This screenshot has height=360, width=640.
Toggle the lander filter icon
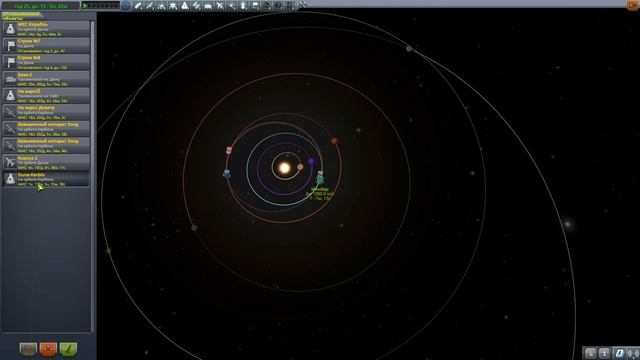pos(173,6)
